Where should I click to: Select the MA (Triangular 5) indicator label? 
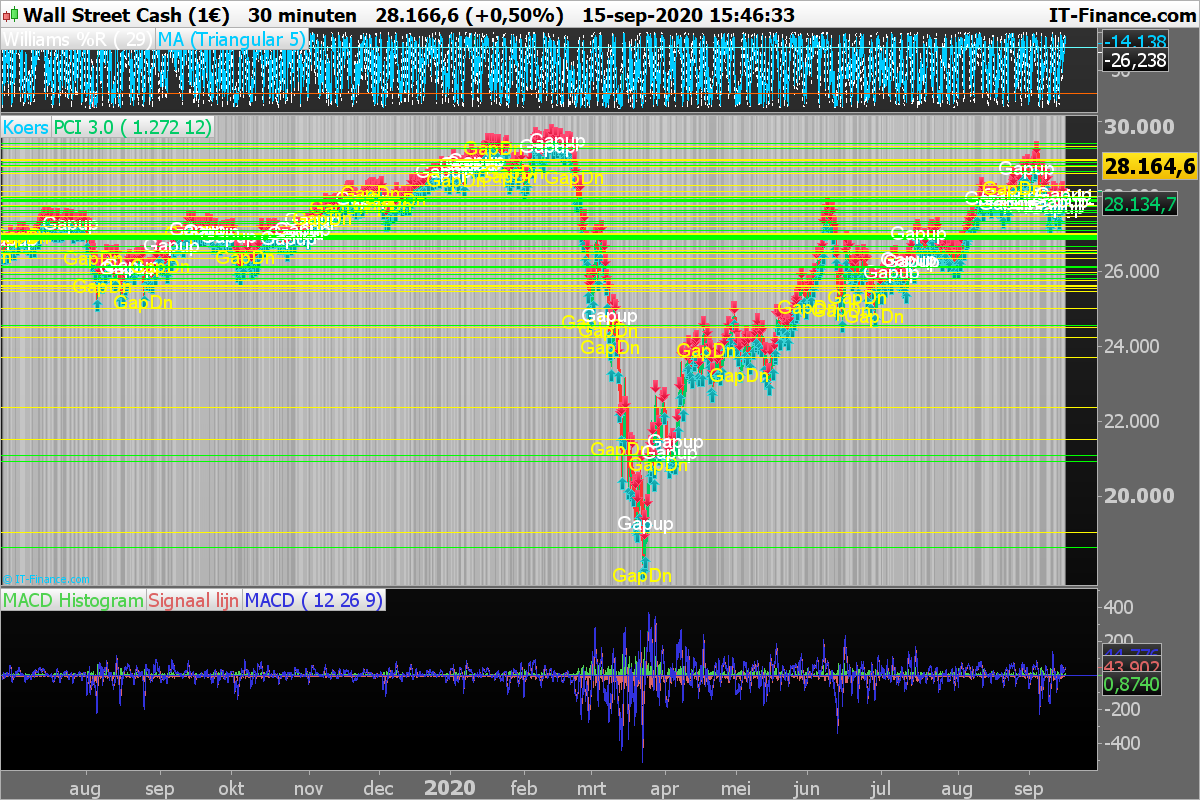pos(233,40)
